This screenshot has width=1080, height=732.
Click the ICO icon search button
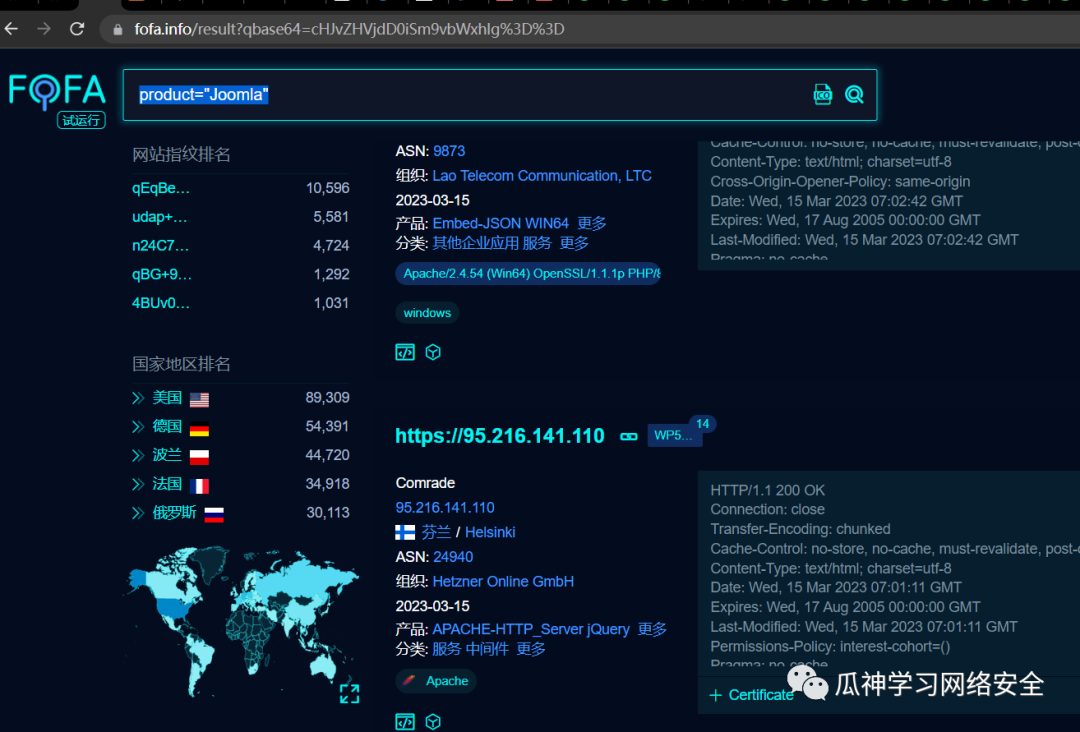822,95
